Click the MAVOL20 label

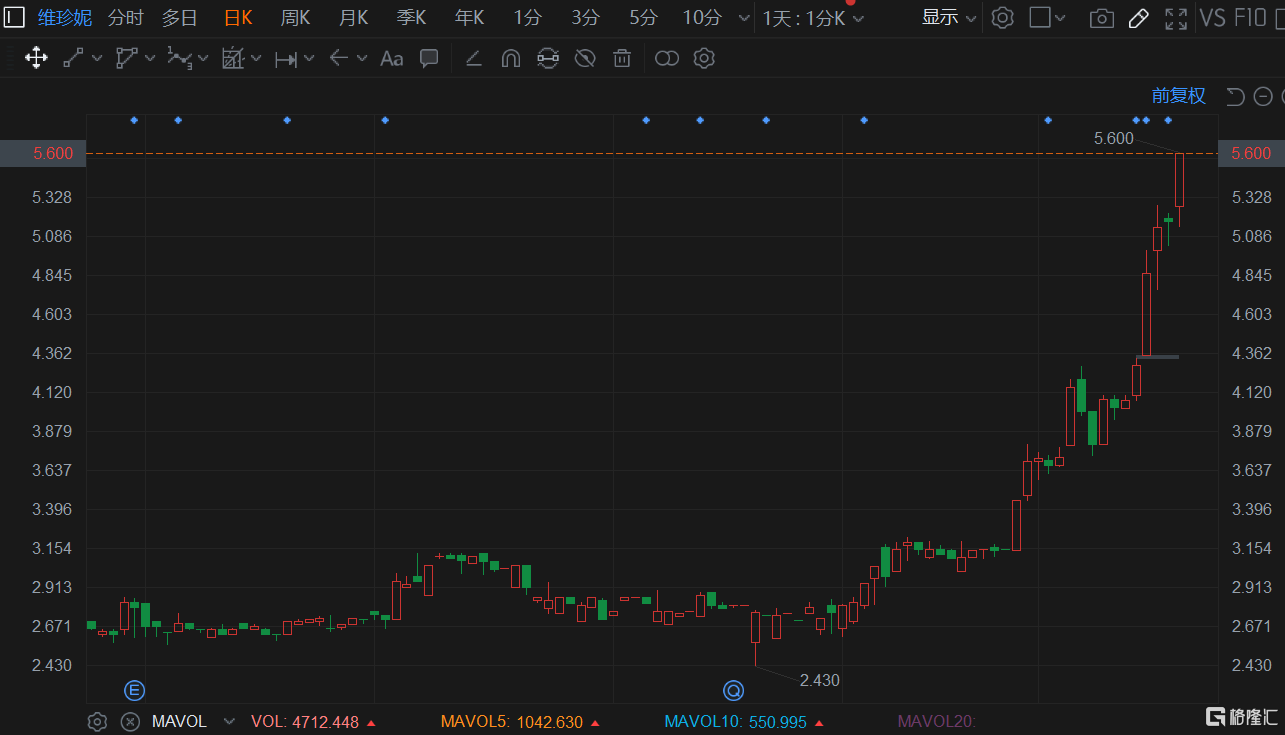[x=936, y=721]
